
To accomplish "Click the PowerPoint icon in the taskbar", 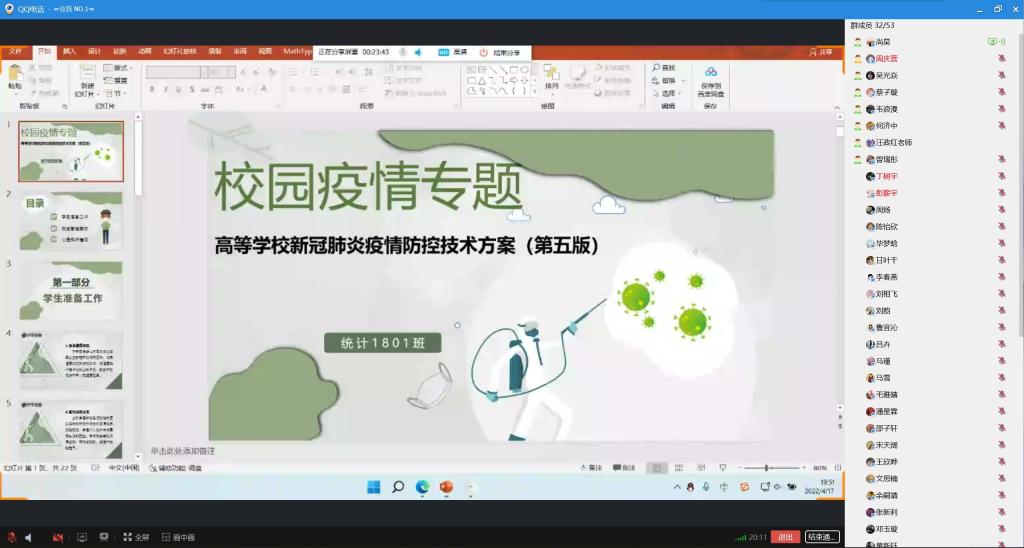I will pos(446,487).
